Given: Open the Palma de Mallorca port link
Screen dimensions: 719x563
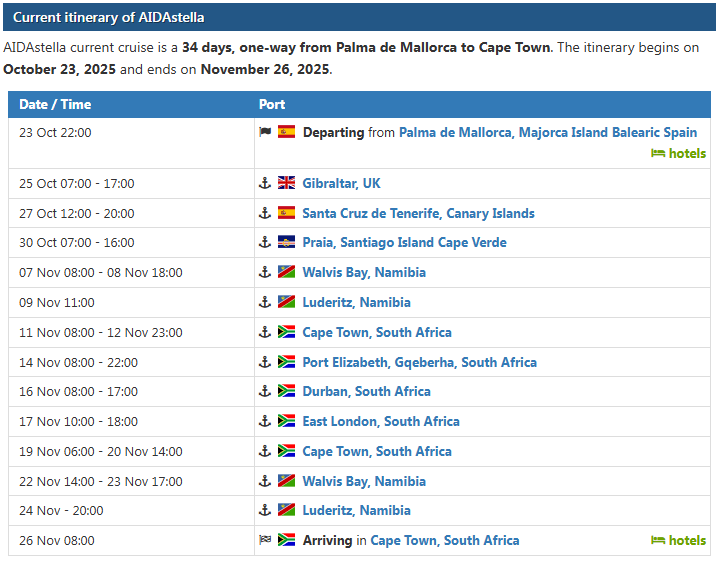Looking at the screenshot, I should coord(548,132).
